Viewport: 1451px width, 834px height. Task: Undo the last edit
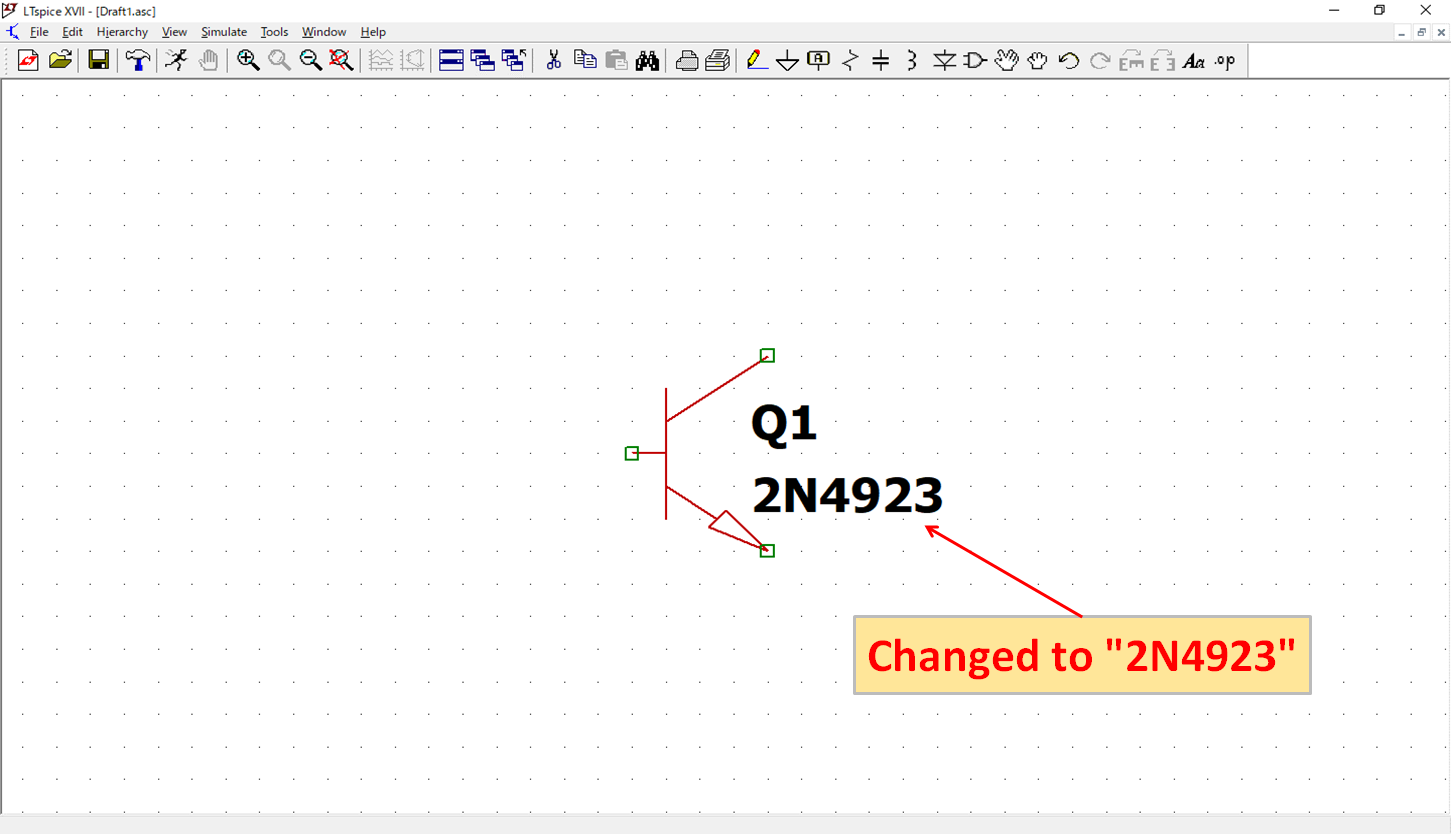[x=1068, y=60]
